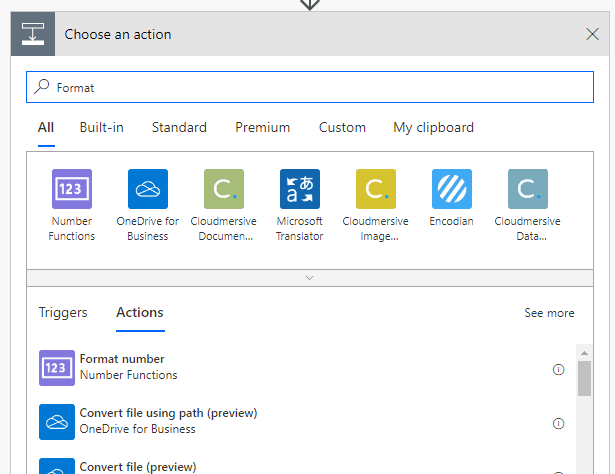
Task: Click the Convert file using path icon
Action: (57, 422)
